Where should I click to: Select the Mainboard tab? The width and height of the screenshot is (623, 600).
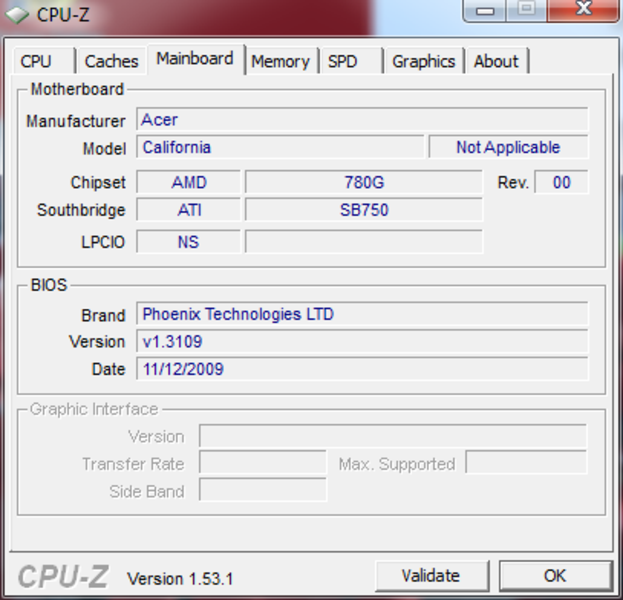tap(195, 59)
